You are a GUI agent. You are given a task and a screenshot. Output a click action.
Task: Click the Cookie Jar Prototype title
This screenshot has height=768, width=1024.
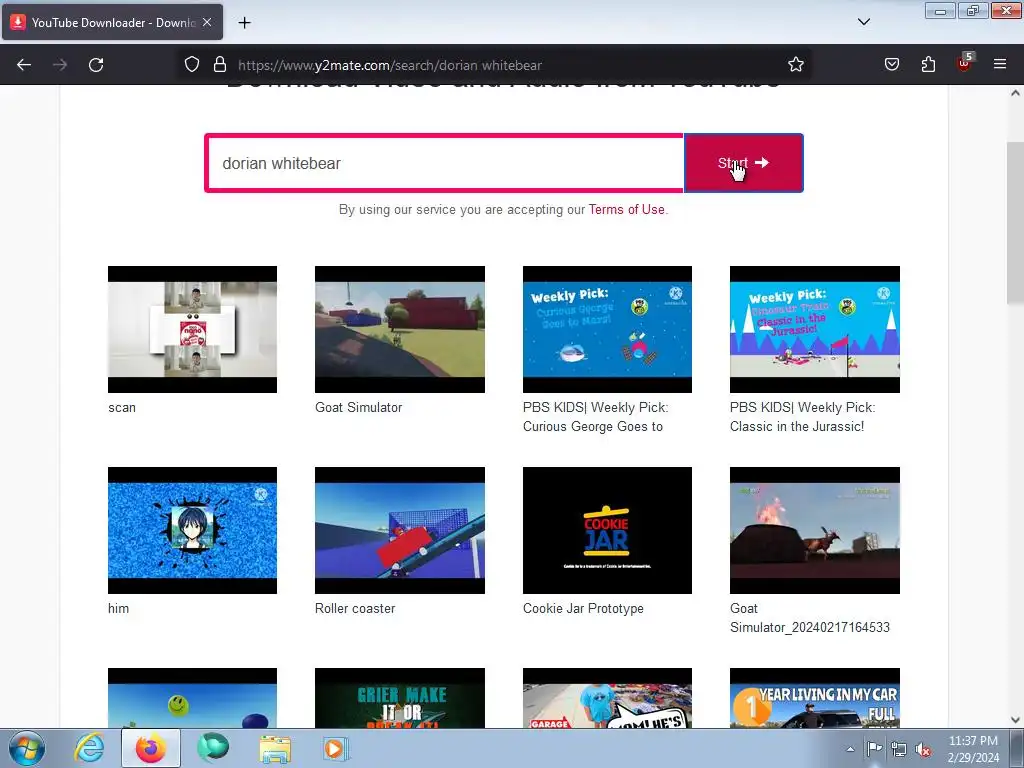tap(583, 609)
